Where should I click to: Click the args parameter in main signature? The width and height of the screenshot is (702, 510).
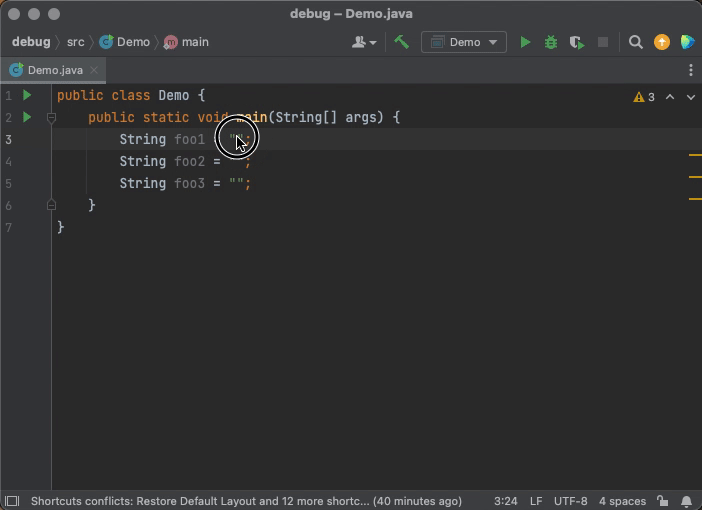tap(360, 117)
